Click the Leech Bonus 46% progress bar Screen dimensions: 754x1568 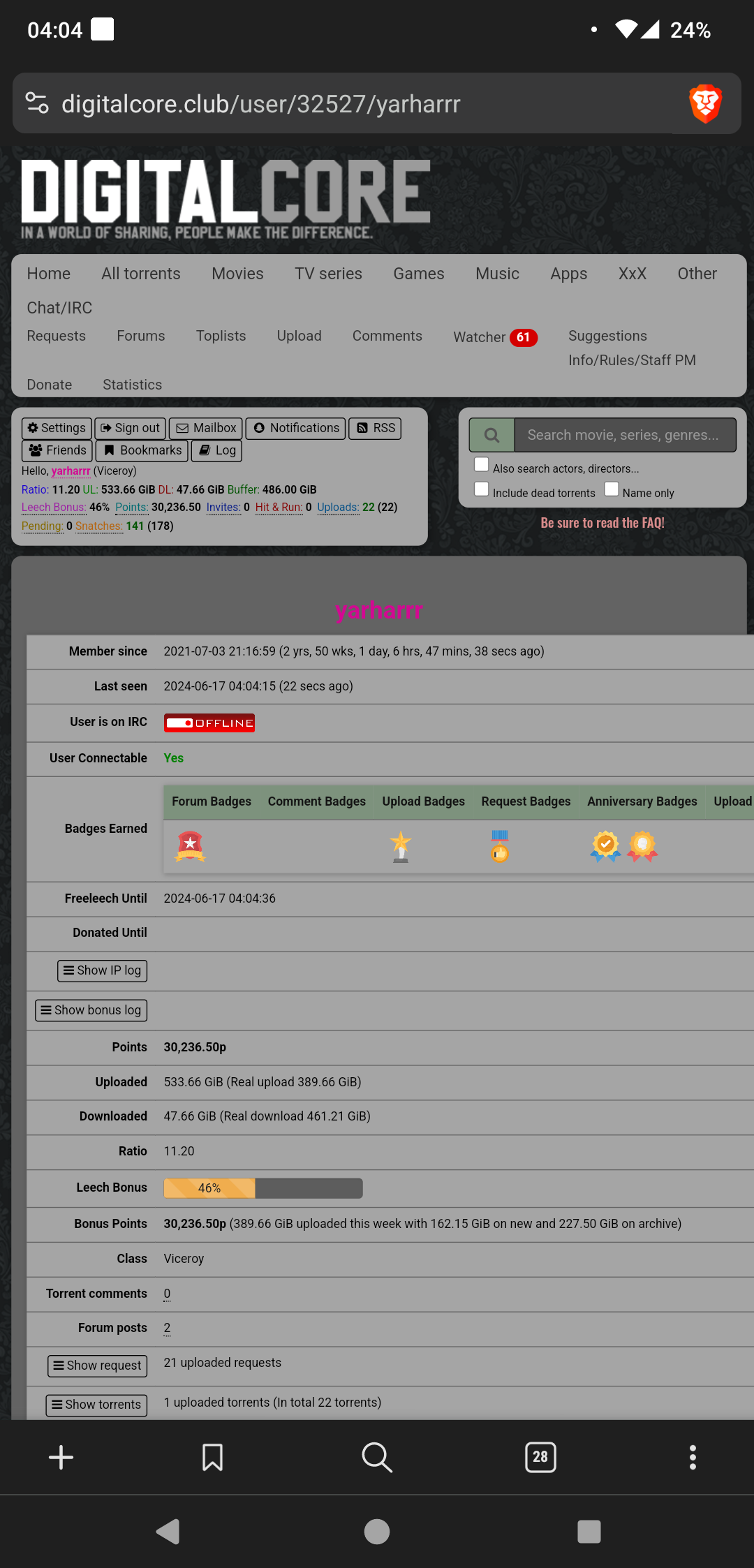click(263, 1188)
